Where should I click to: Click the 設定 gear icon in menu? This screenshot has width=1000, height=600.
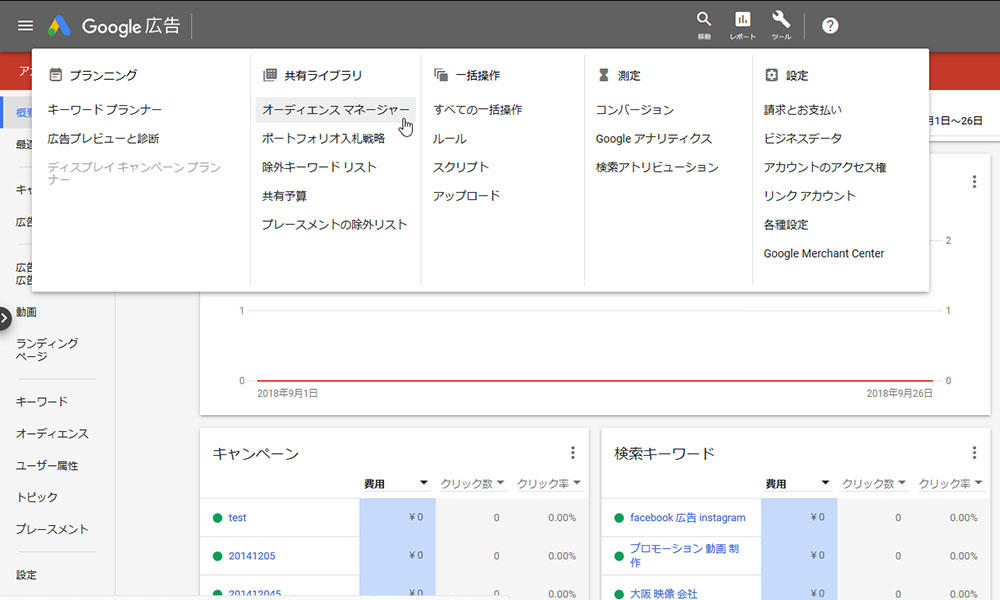click(771, 75)
